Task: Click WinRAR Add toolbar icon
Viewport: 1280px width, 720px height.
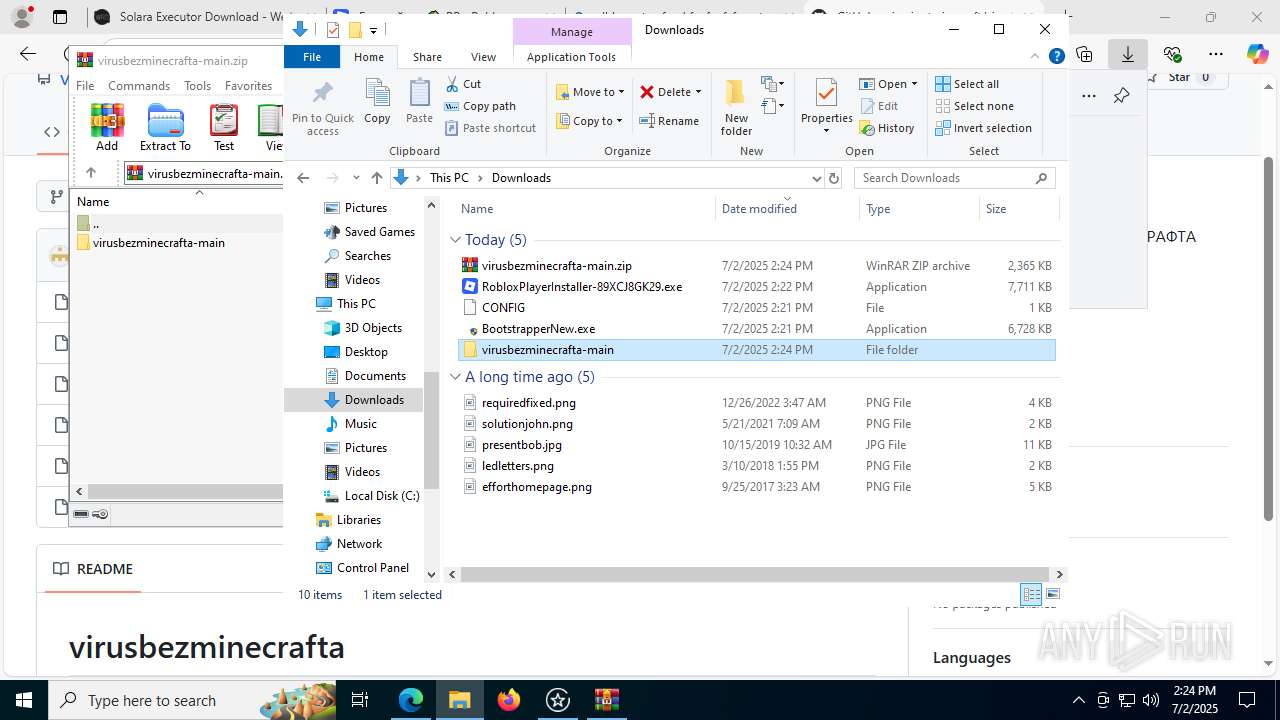Action: click(107, 128)
